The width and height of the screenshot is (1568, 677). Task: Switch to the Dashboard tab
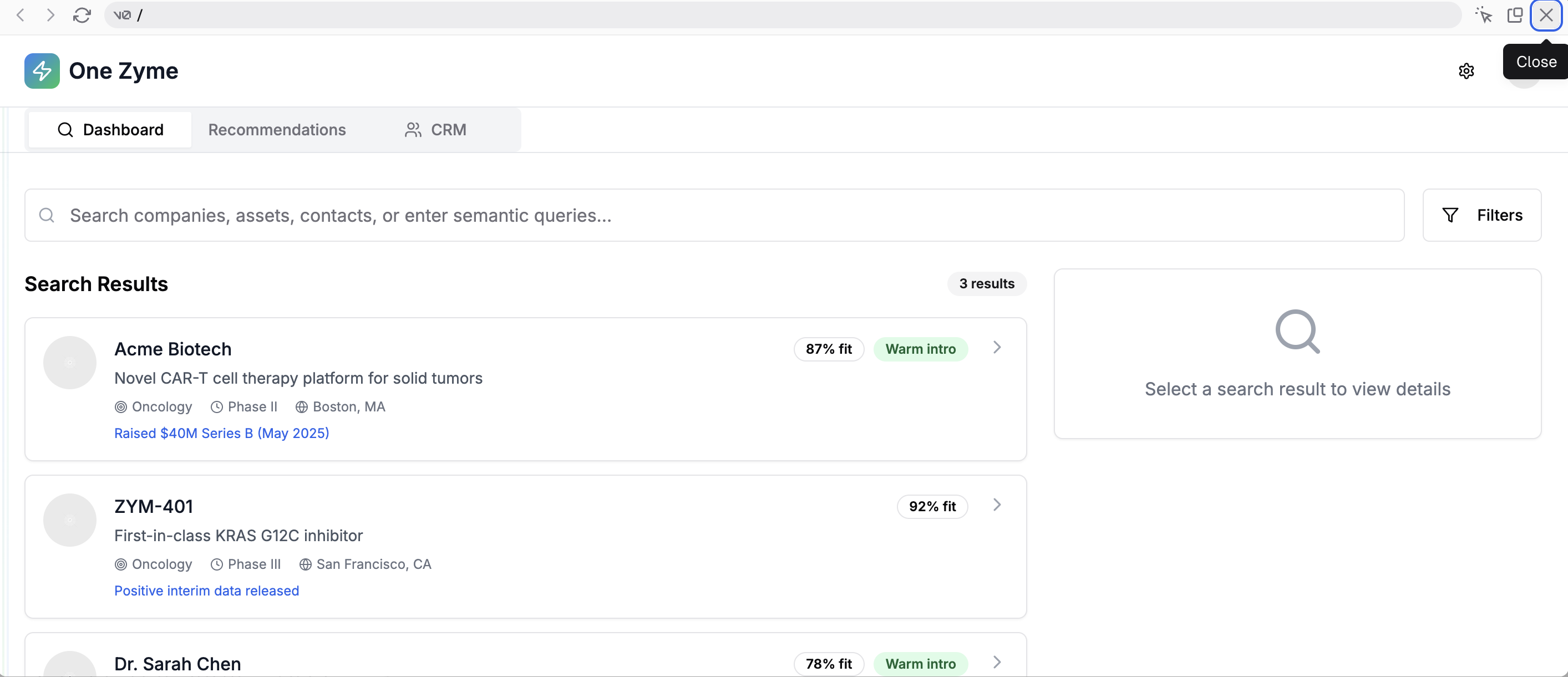110,130
